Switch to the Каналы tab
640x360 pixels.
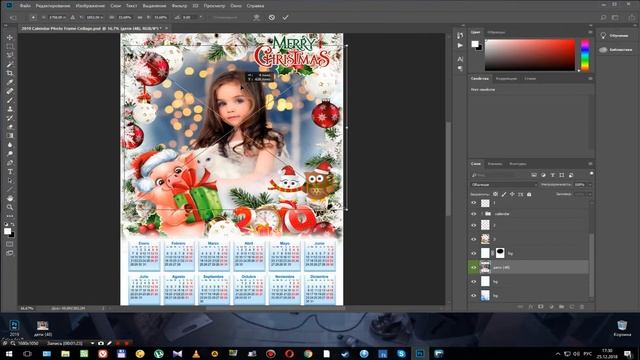coord(495,164)
